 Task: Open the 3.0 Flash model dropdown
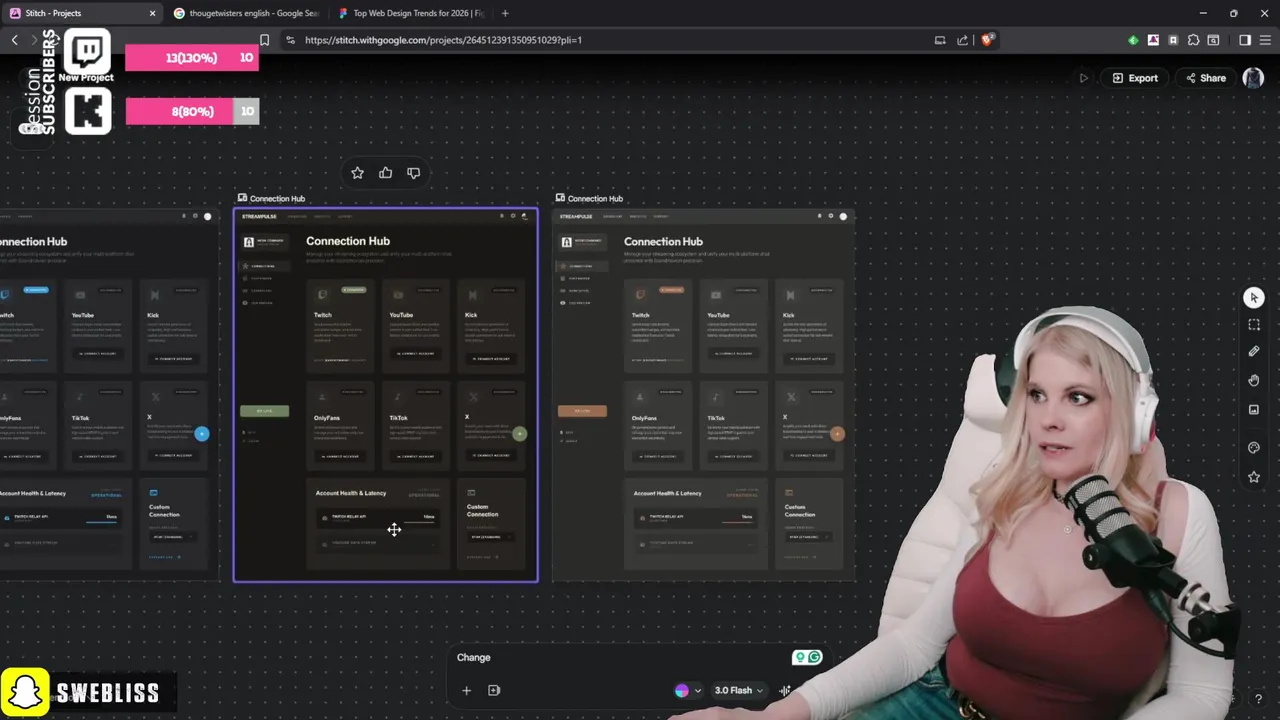click(x=739, y=690)
